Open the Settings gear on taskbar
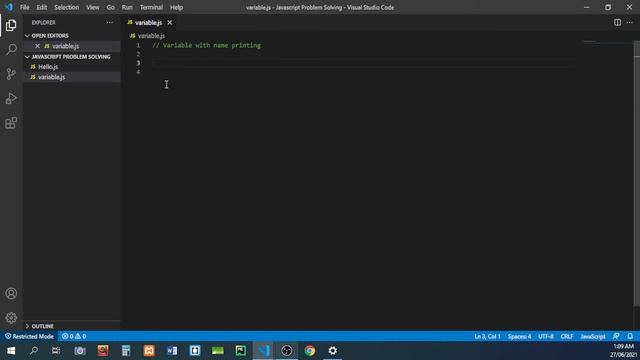The image size is (640, 360). pyautogui.click(x=333, y=351)
